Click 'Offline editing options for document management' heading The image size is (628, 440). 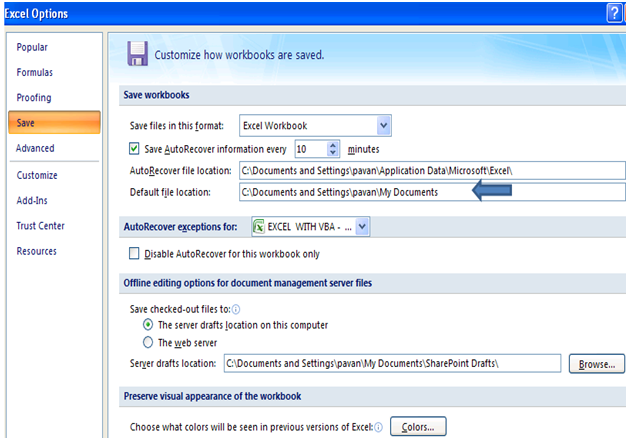click(x=248, y=283)
